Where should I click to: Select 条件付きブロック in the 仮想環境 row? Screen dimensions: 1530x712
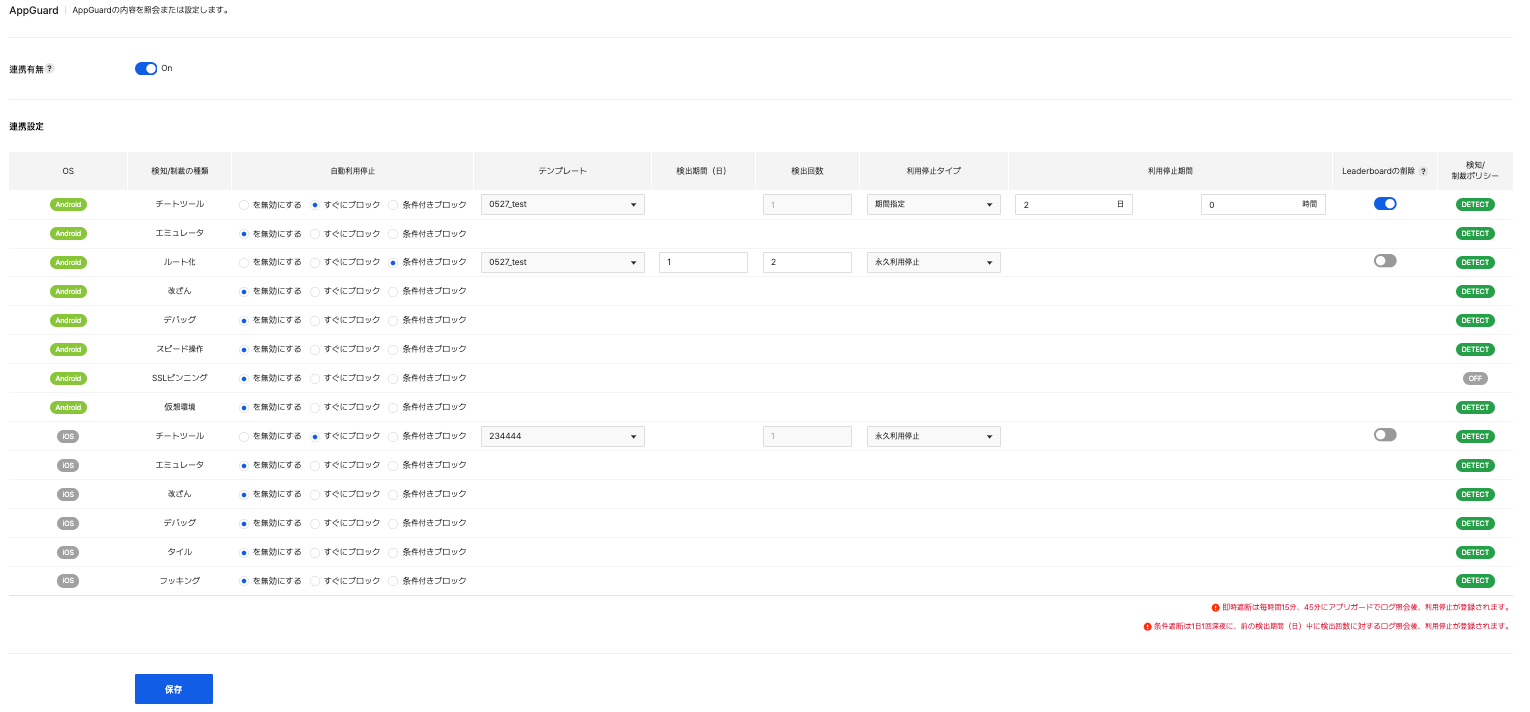pos(393,408)
